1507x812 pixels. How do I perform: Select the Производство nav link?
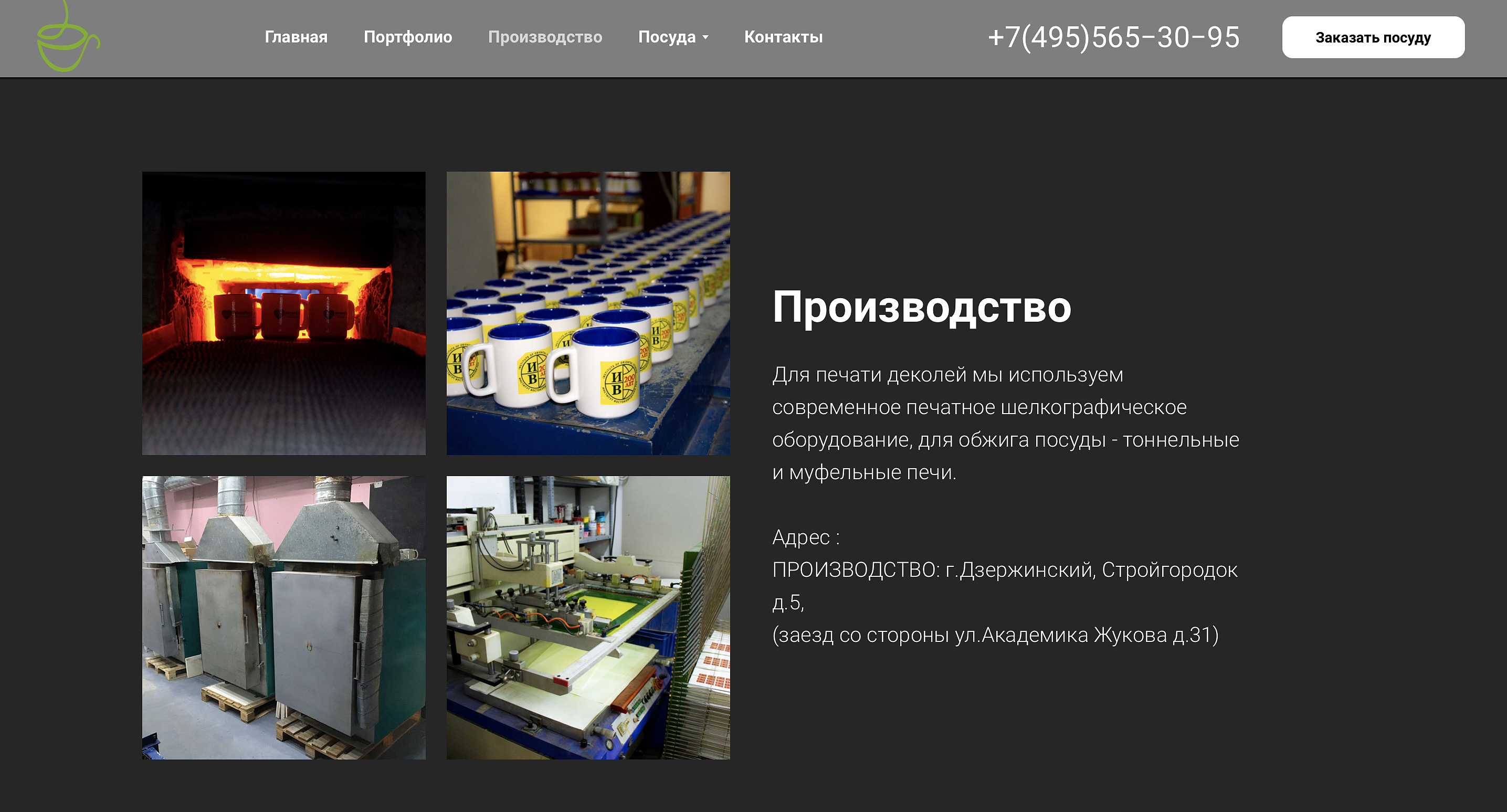click(545, 37)
